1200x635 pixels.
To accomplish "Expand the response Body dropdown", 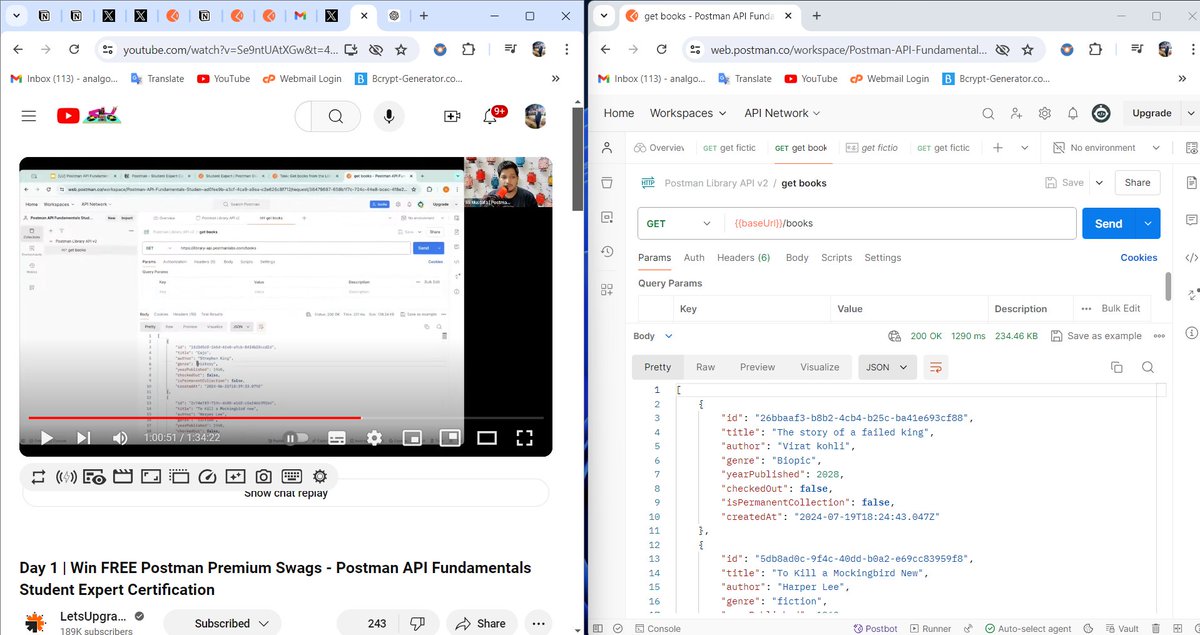I will pyautogui.click(x=653, y=336).
